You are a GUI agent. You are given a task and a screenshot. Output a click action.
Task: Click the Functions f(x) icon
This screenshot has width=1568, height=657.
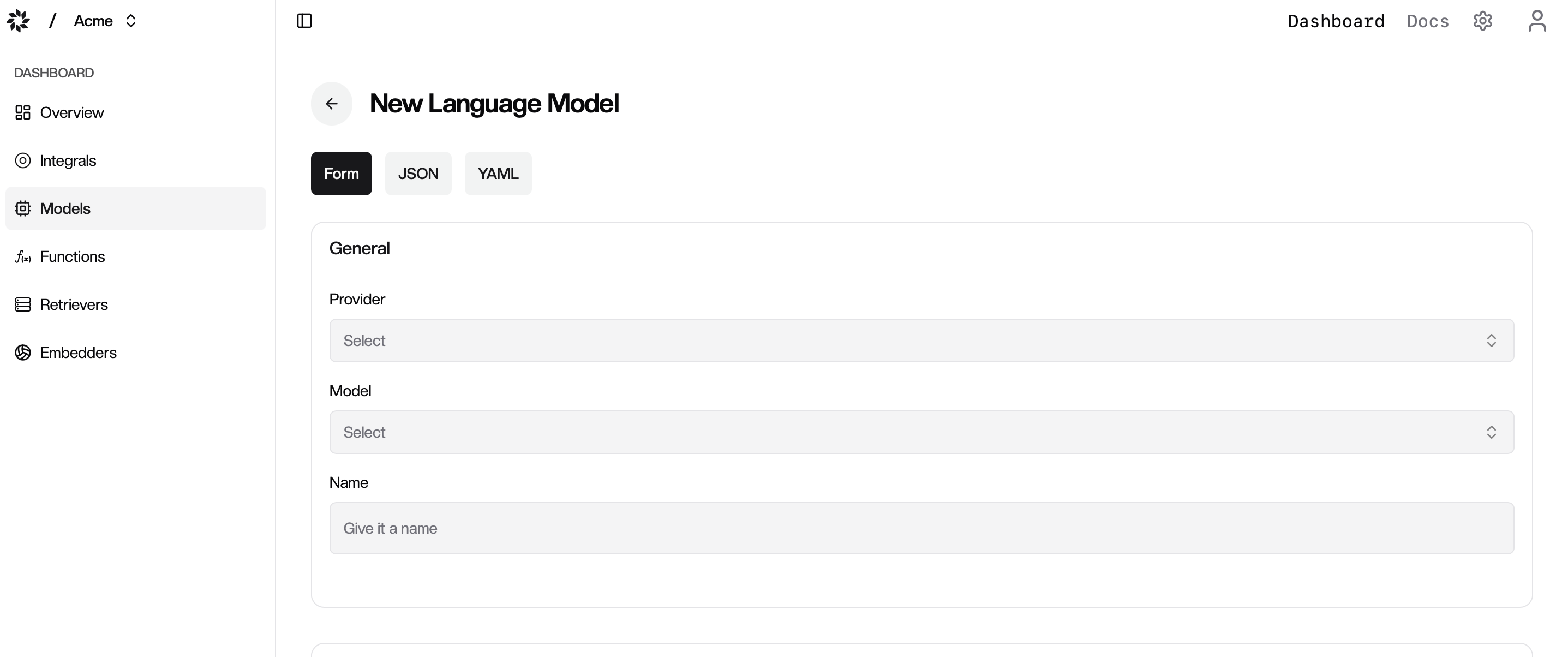22,257
